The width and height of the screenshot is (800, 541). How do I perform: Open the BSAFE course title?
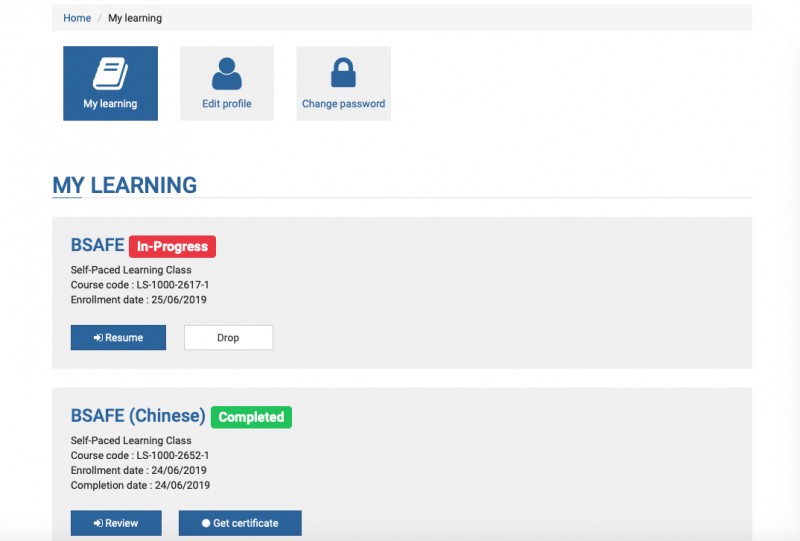97,245
